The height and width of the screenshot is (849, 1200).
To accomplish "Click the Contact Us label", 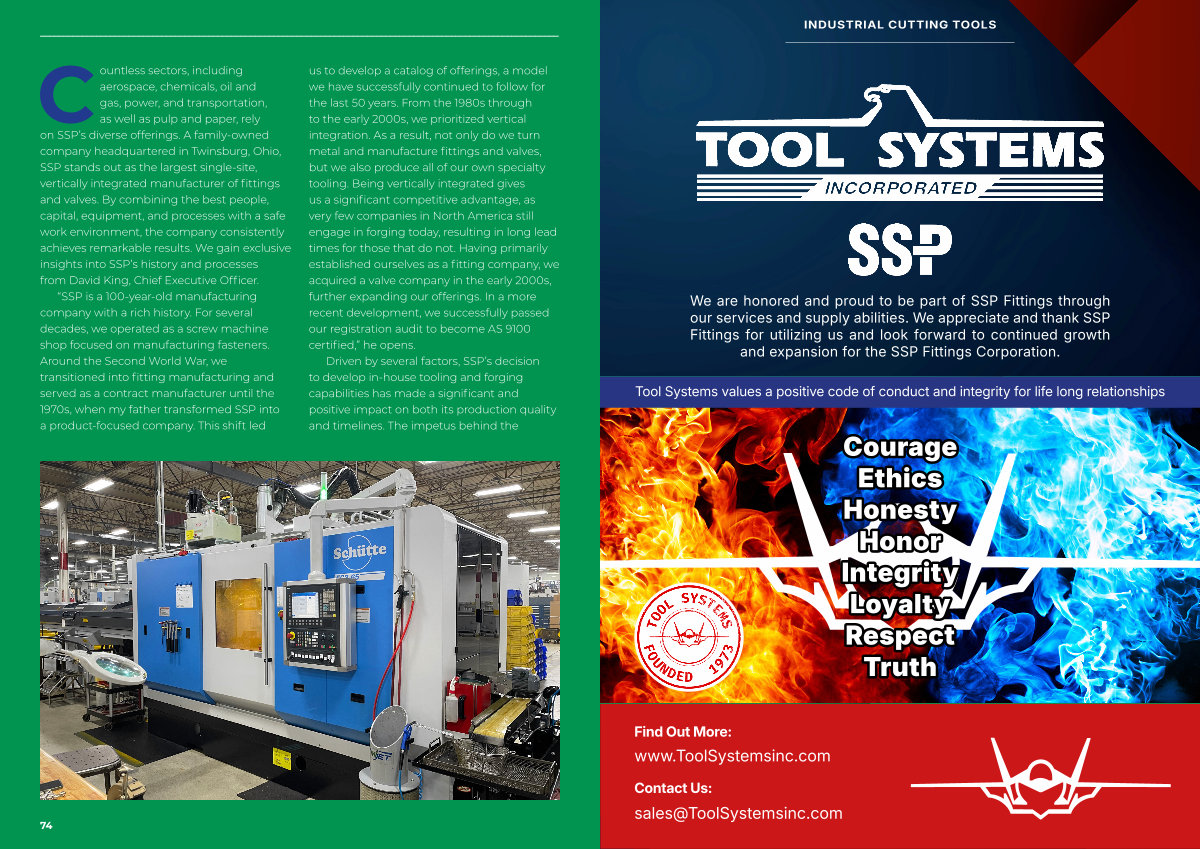I will click(x=673, y=788).
